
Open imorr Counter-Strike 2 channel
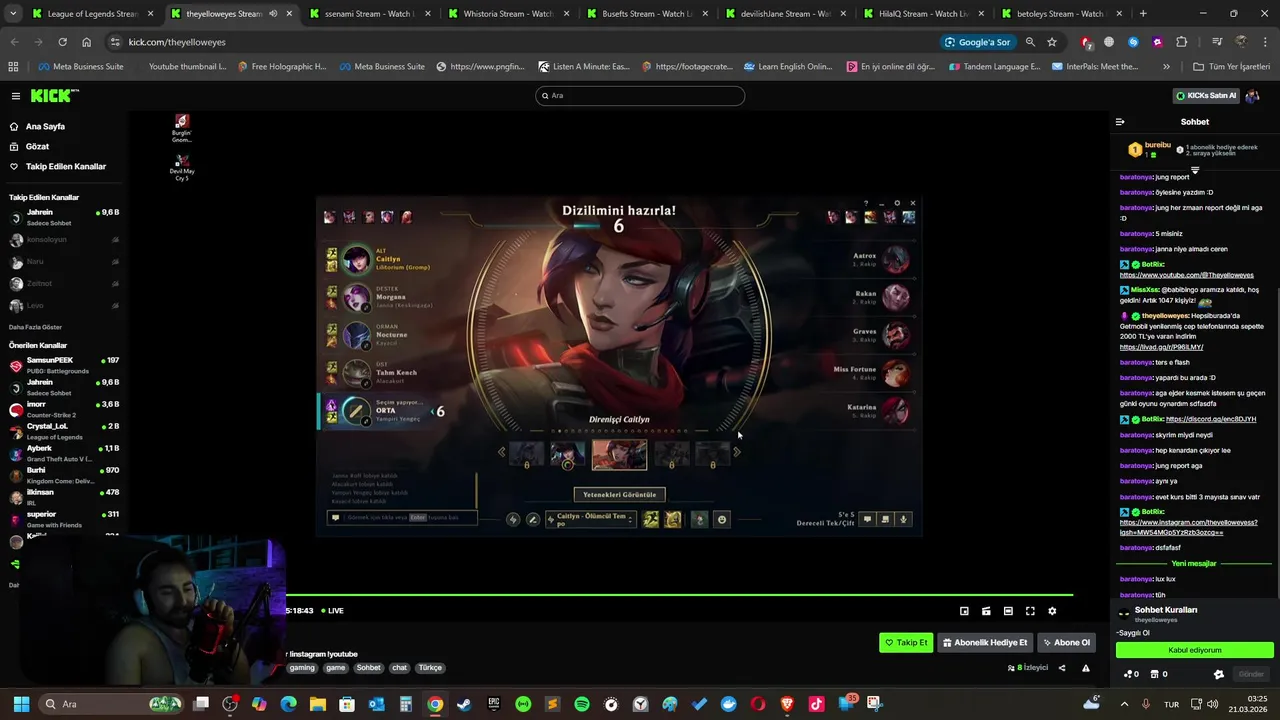(63, 409)
